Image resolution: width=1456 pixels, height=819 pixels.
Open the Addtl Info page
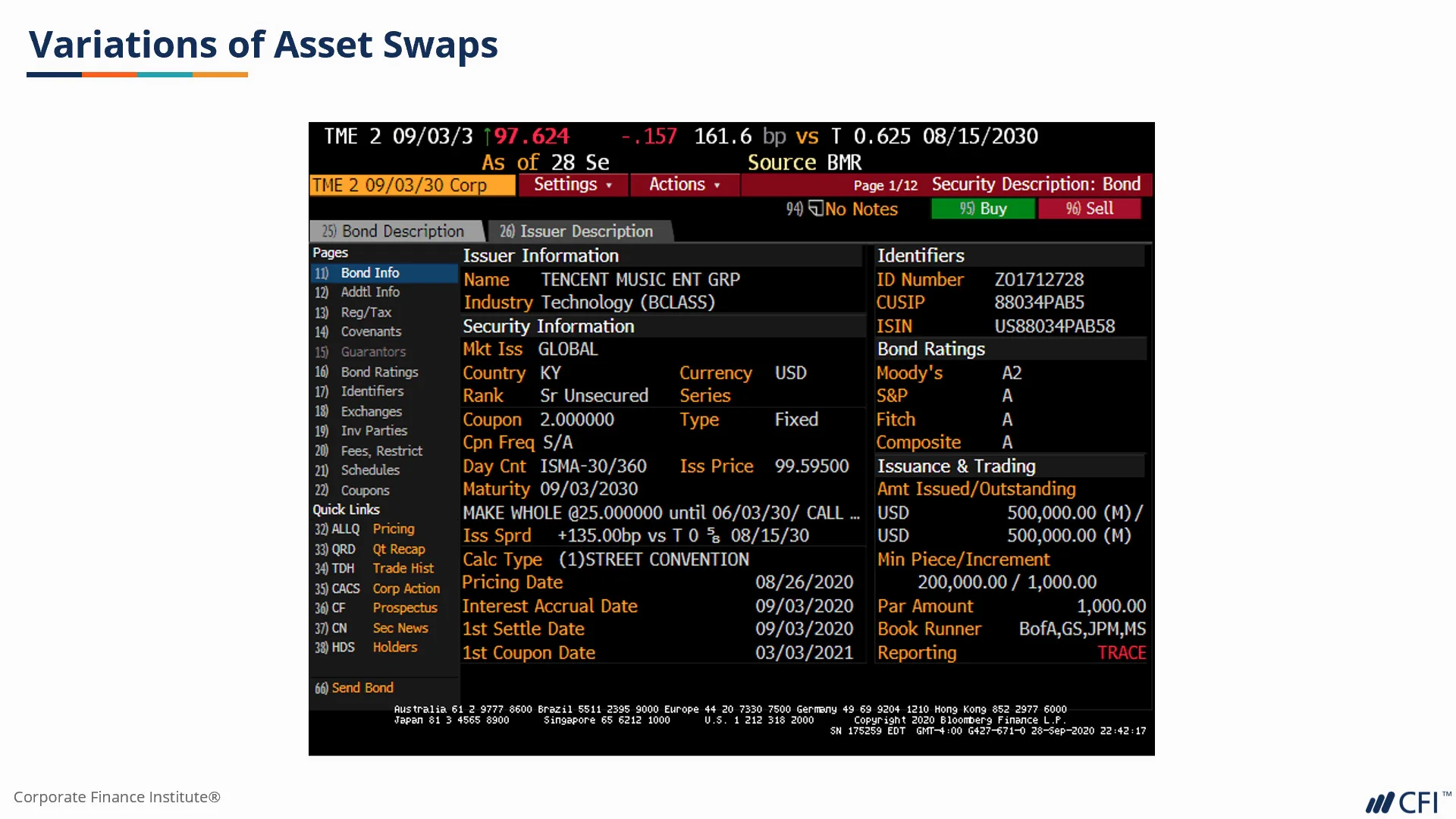[370, 293]
